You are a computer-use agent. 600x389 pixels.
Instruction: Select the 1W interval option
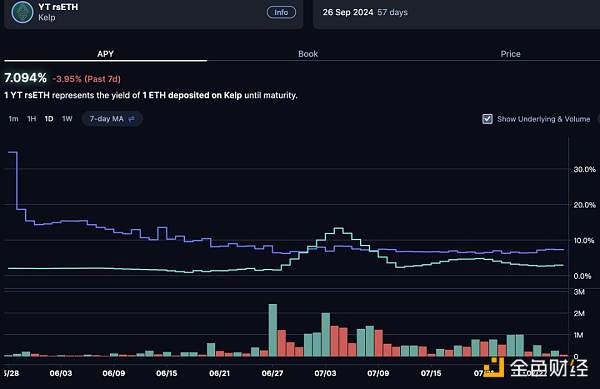(67, 119)
